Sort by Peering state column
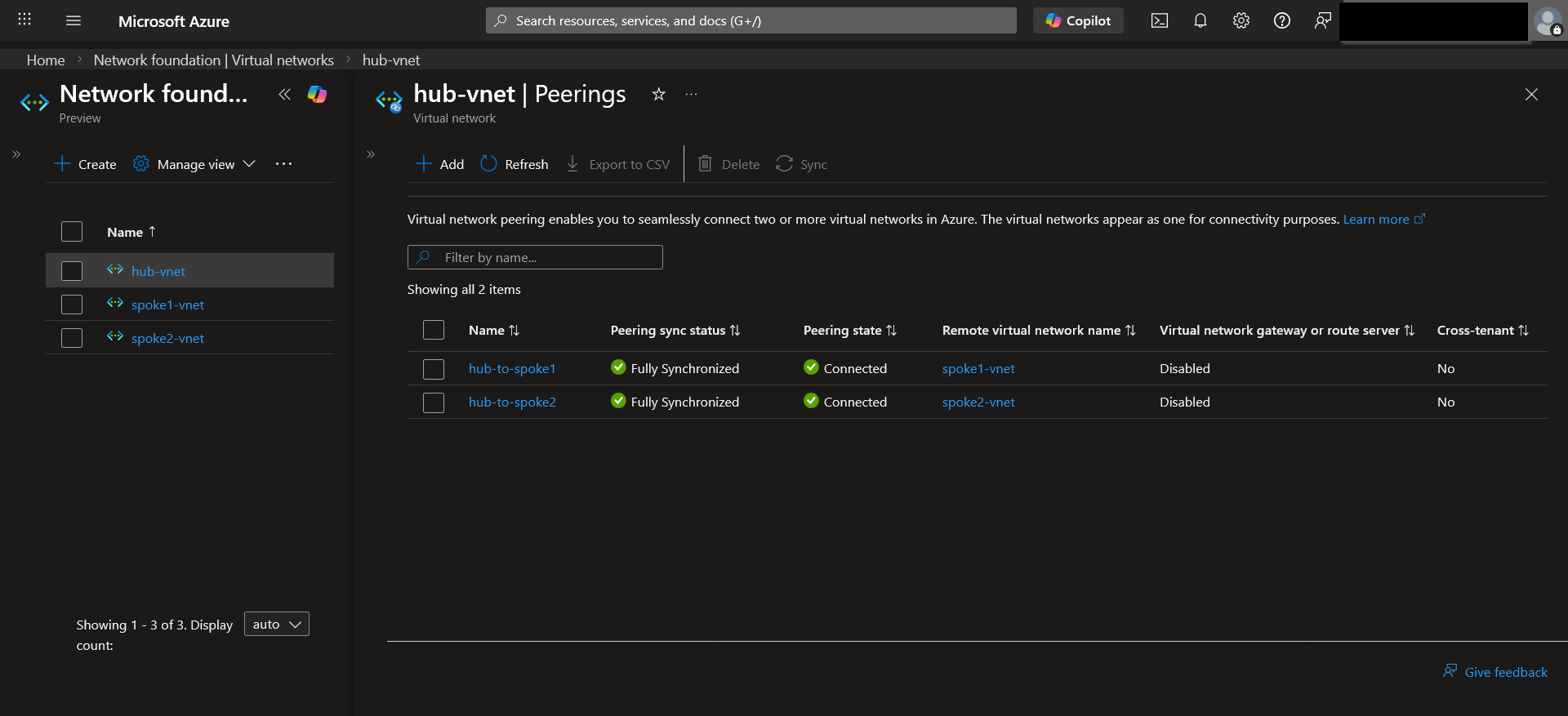The width and height of the screenshot is (1568, 716). [x=849, y=331]
